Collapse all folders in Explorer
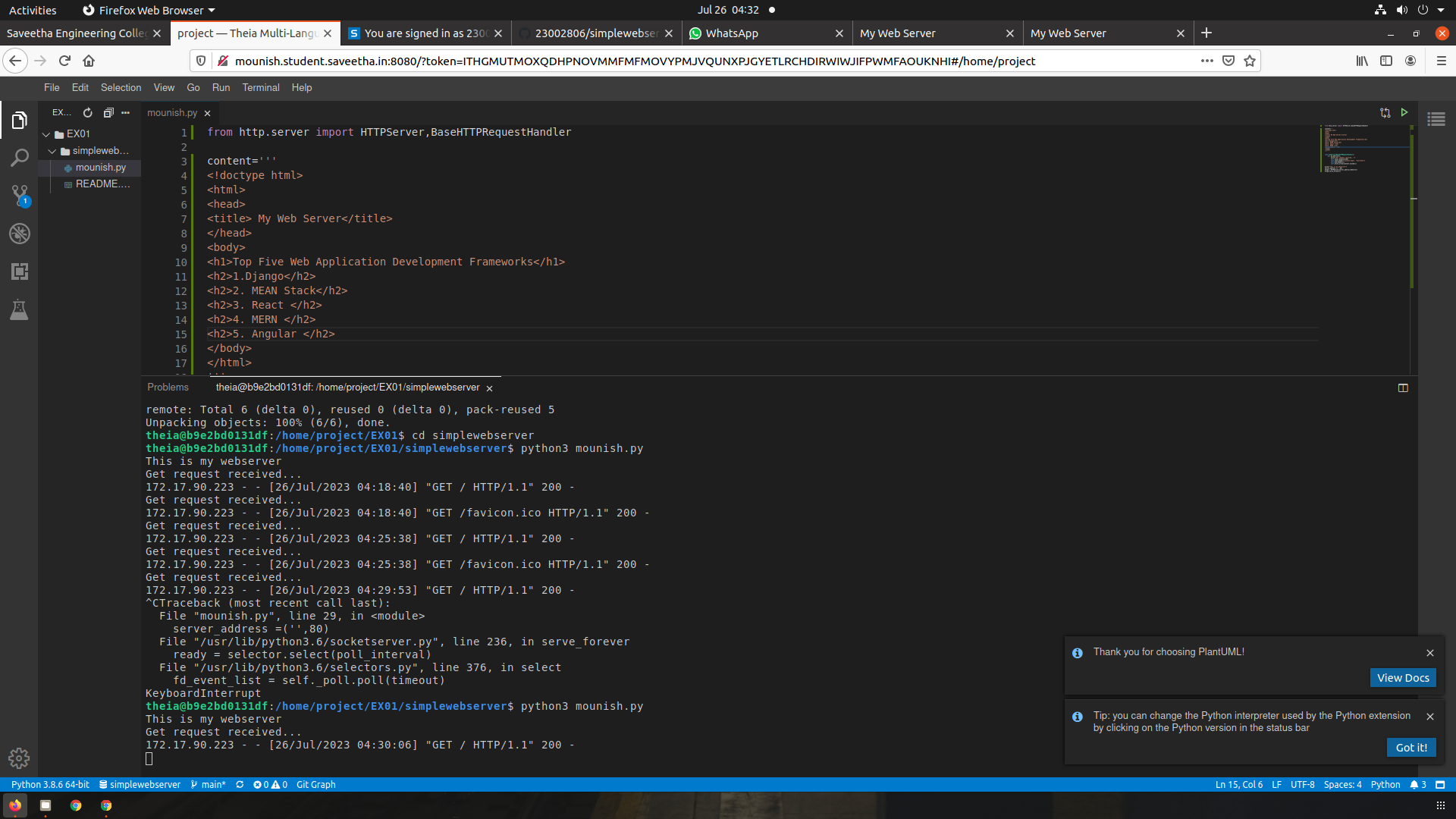 point(108,113)
